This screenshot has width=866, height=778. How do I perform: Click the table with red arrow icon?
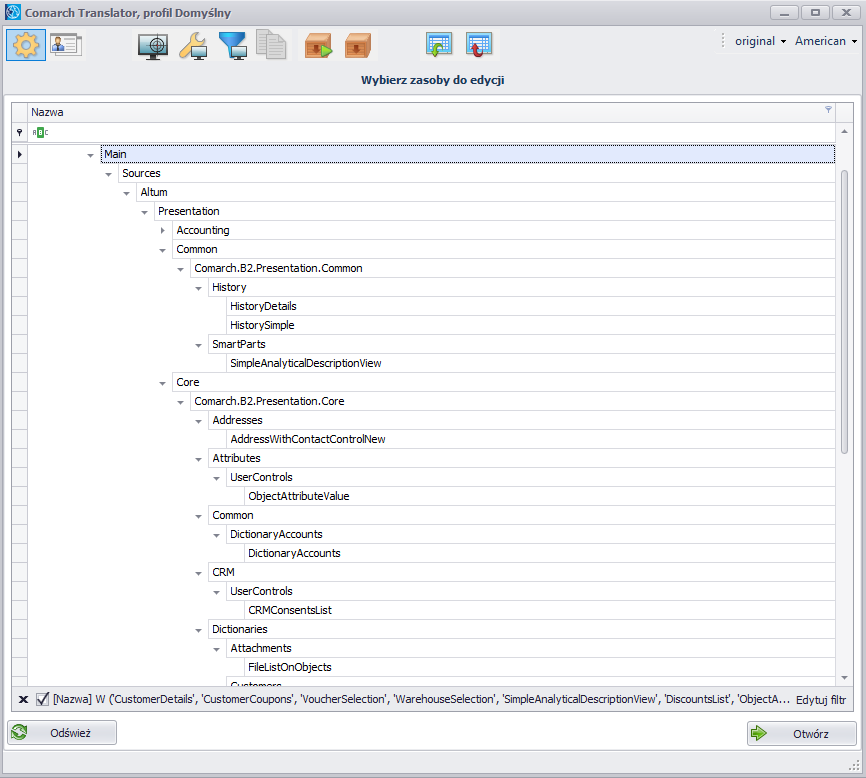pos(479,44)
